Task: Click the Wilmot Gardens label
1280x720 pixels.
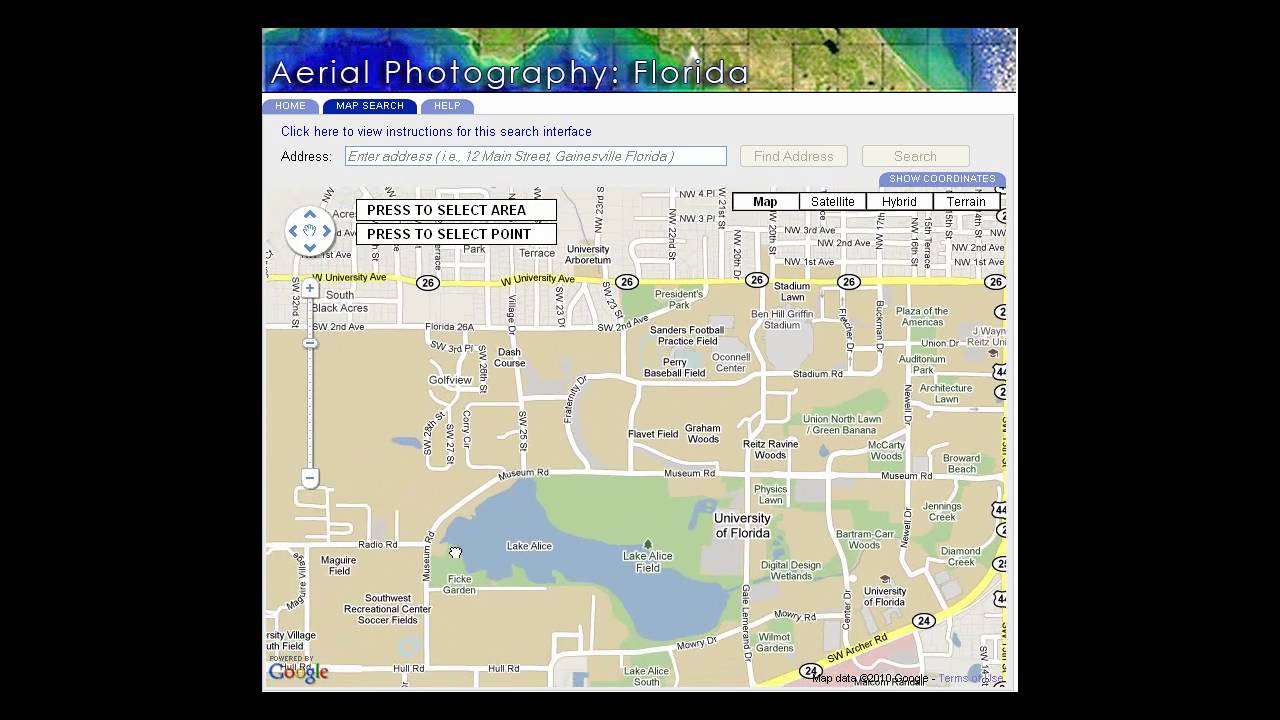Action: [x=775, y=642]
